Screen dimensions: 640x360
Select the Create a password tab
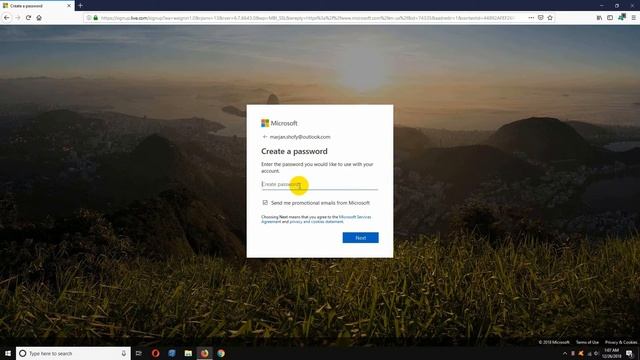click(x=37, y=6)
